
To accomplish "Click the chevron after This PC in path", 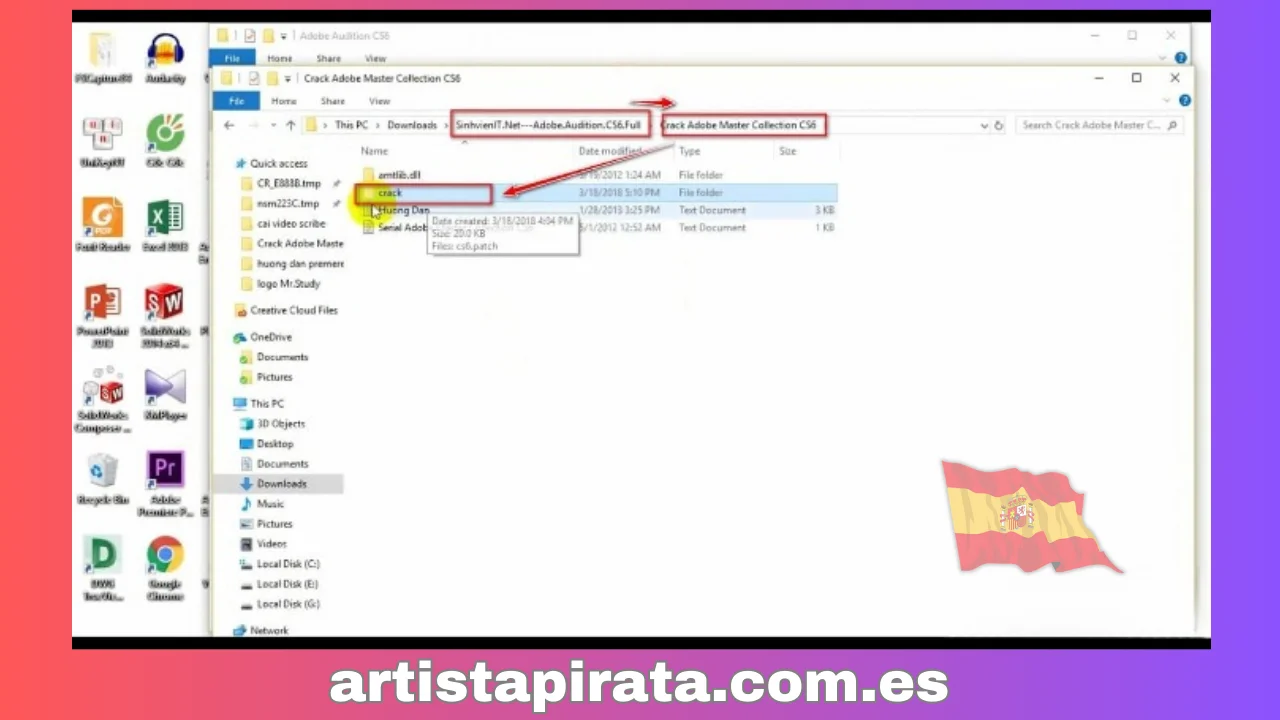I will 378,126.
